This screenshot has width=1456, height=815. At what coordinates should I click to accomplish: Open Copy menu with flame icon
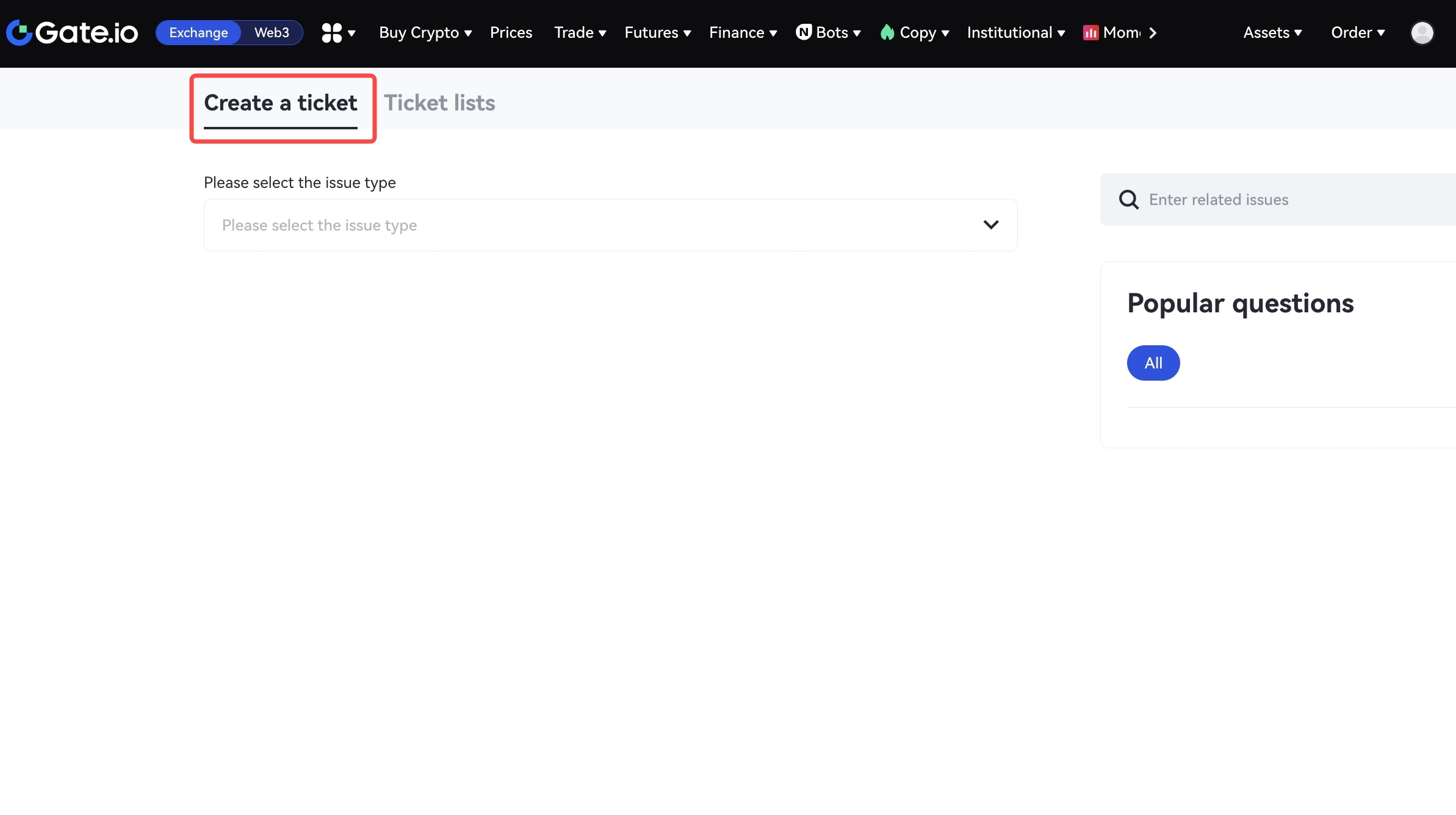[x=915, y=33]
